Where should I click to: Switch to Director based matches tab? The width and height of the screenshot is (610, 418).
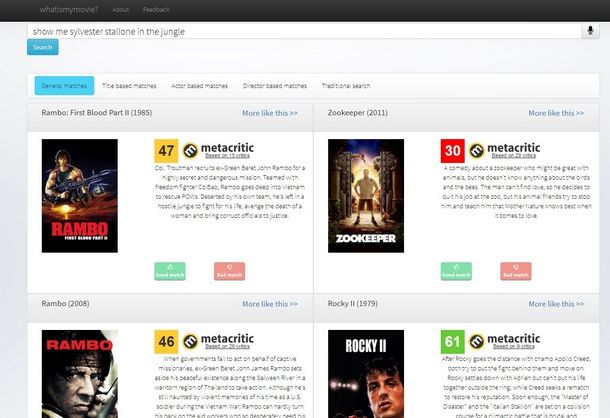[x=275, y=86]
